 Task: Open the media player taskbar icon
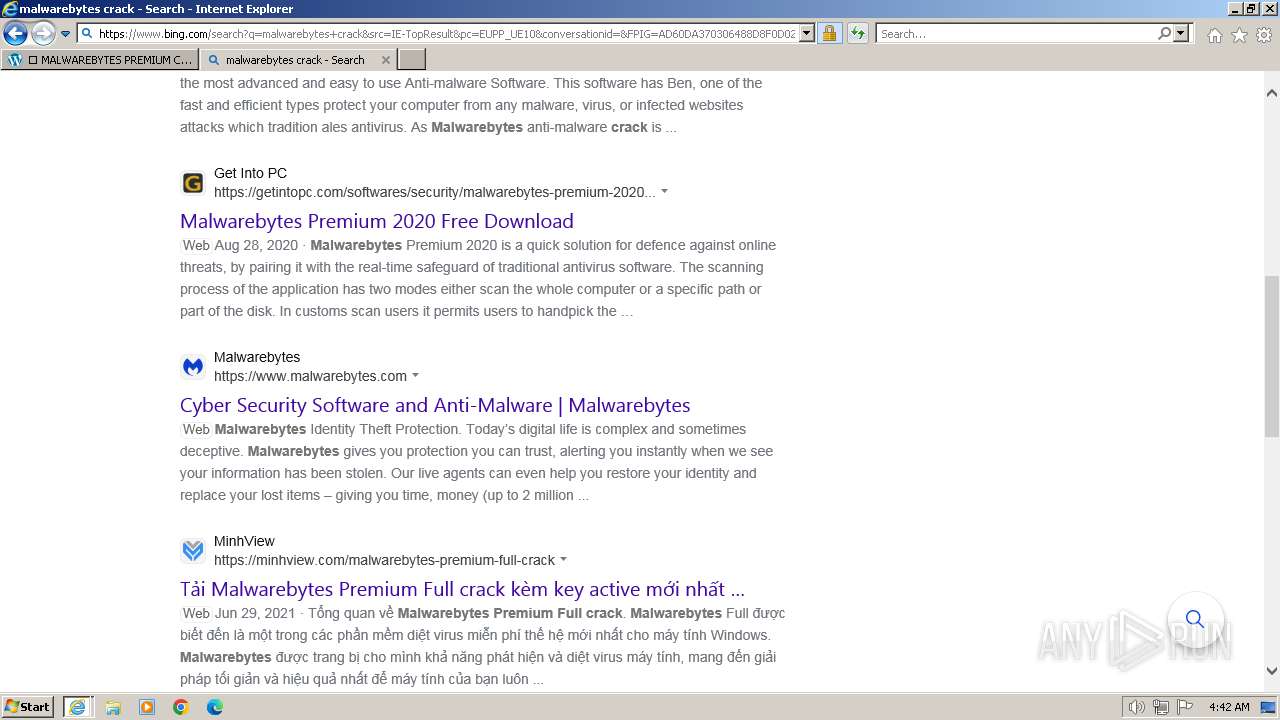(x=147, y=707)
